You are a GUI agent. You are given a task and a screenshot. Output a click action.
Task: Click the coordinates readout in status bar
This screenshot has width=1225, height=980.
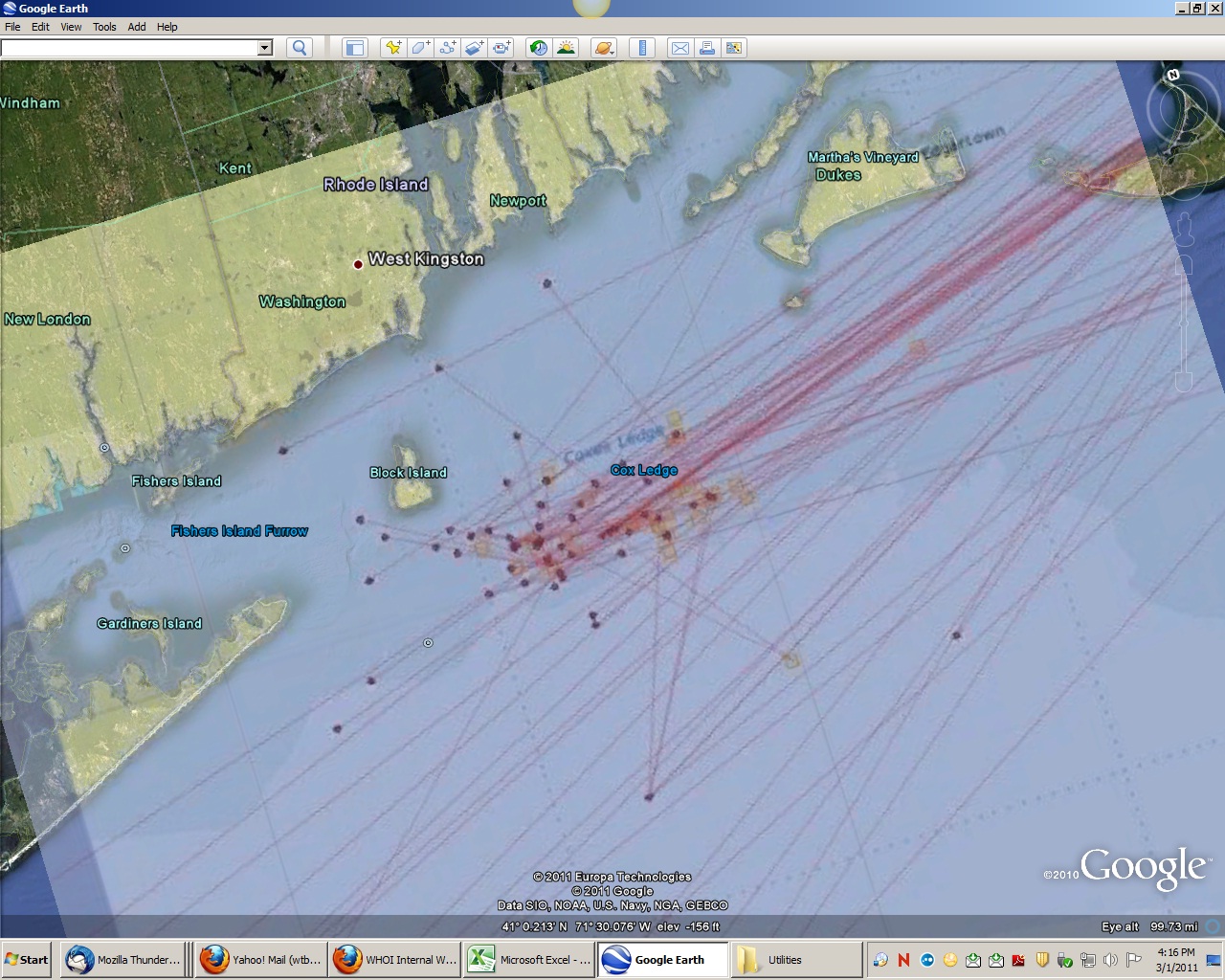(611, 926)
